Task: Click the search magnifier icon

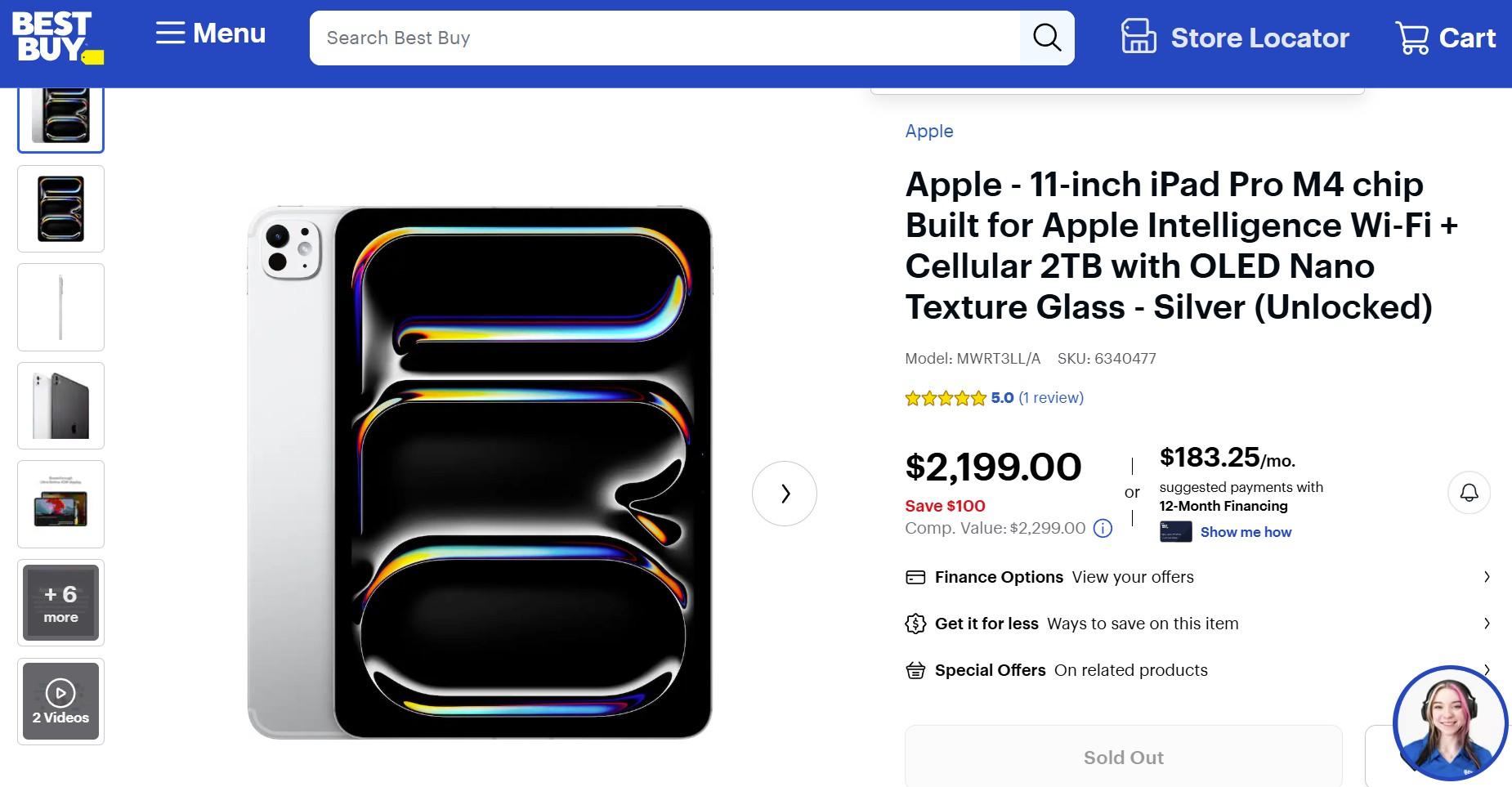Action: point(1046,38)
